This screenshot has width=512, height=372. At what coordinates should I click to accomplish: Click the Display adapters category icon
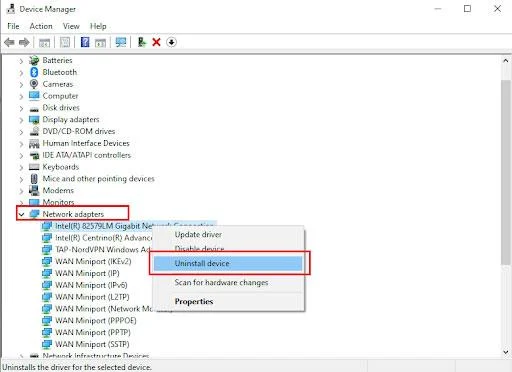34,120
